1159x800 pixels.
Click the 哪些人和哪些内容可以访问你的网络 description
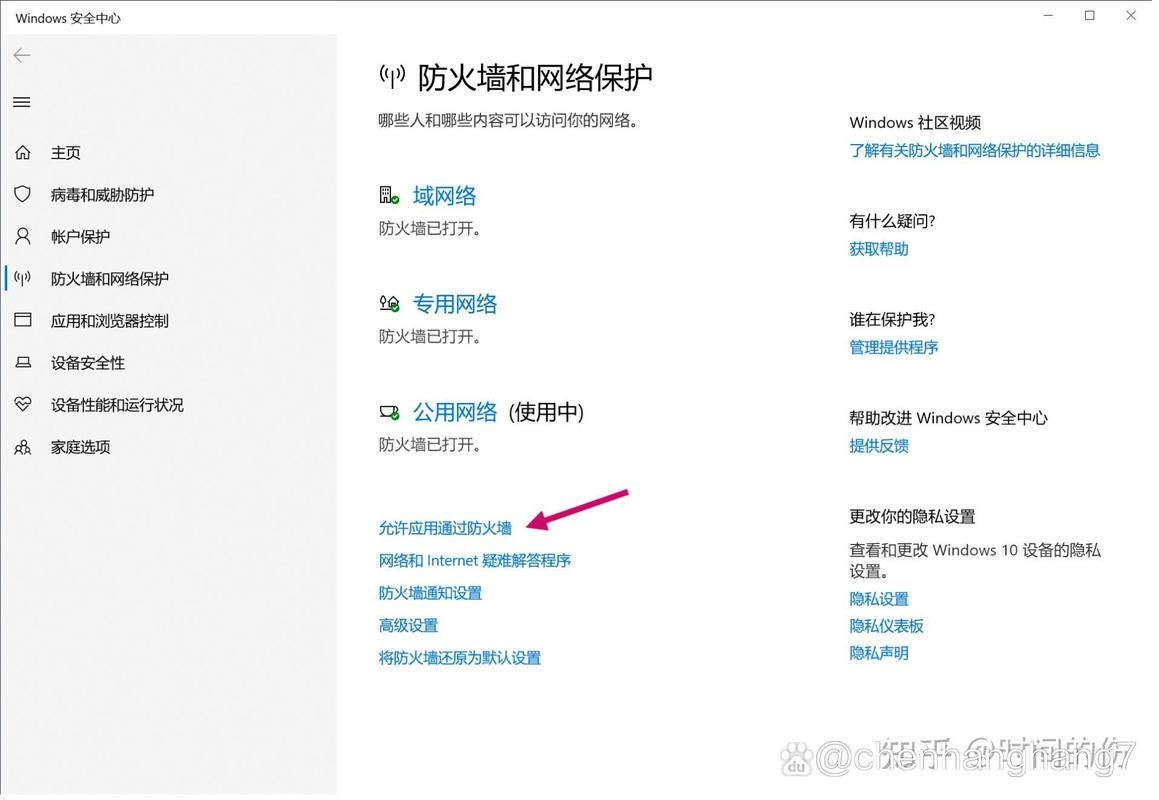(509, 121)
